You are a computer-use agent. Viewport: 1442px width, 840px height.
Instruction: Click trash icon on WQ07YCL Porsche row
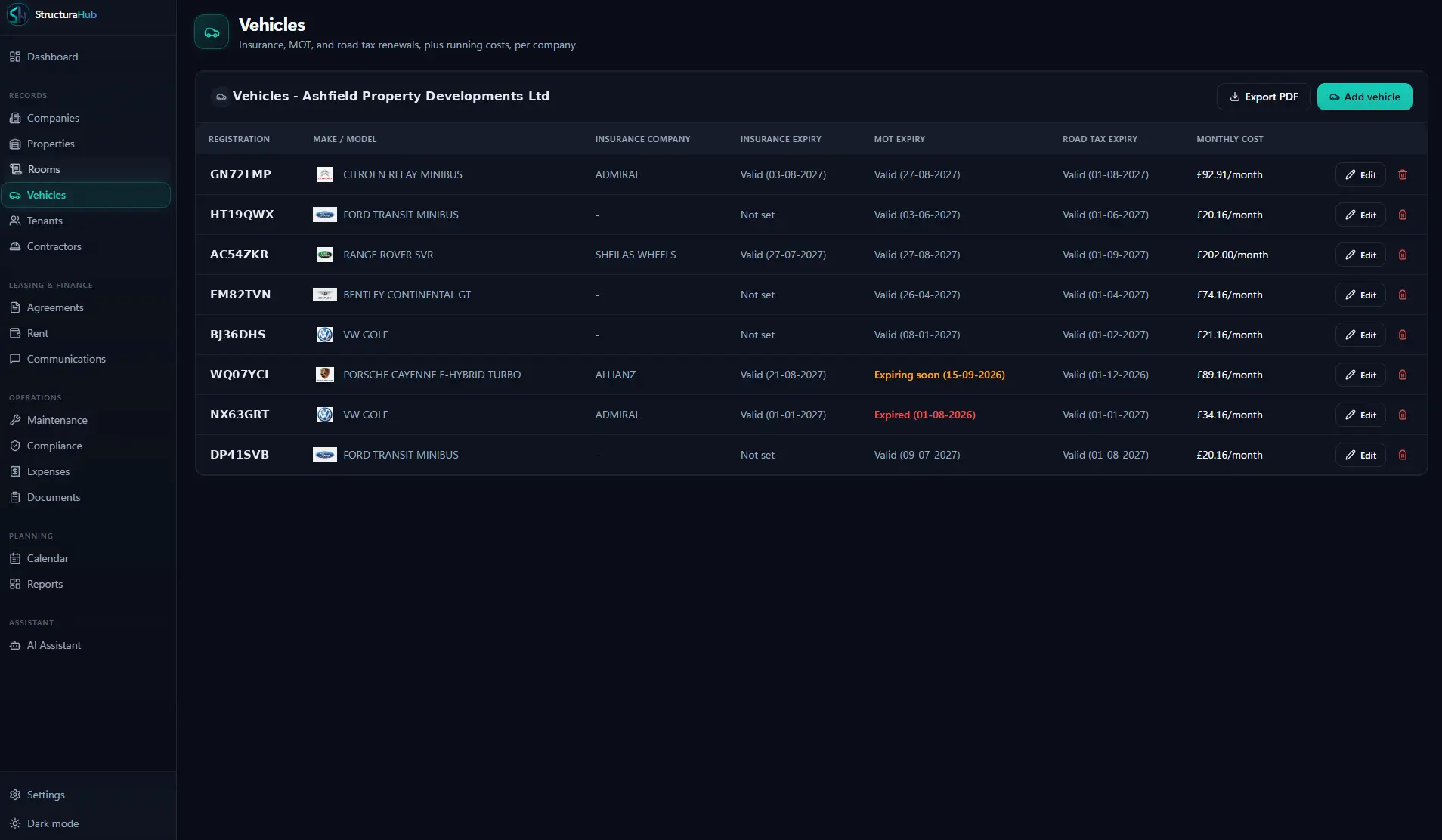(1403, 375)
